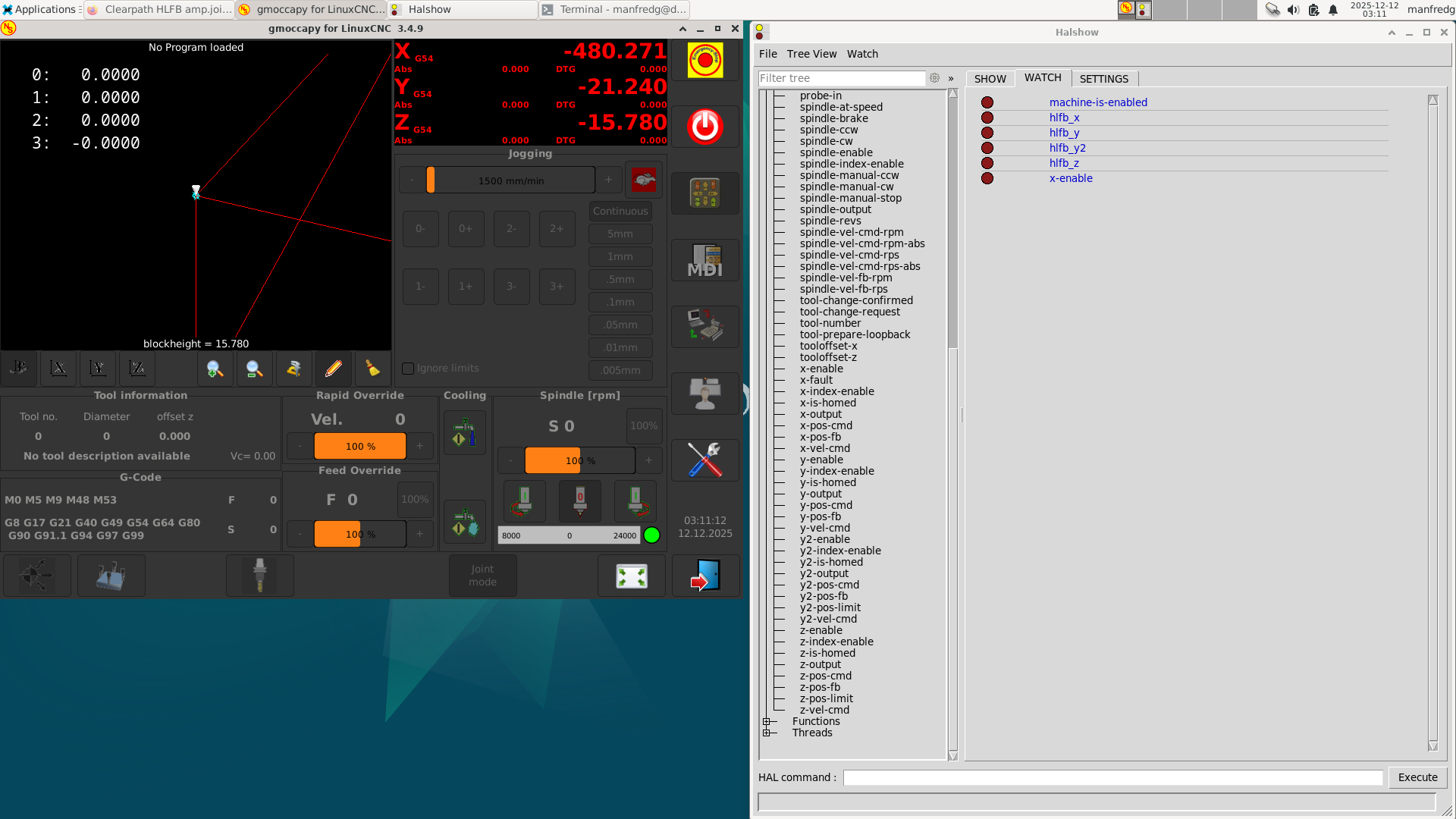Viewport: 1456px width, 819px height.
Task: Enable the Ignore limits checkbox
Action: [408, 369]
